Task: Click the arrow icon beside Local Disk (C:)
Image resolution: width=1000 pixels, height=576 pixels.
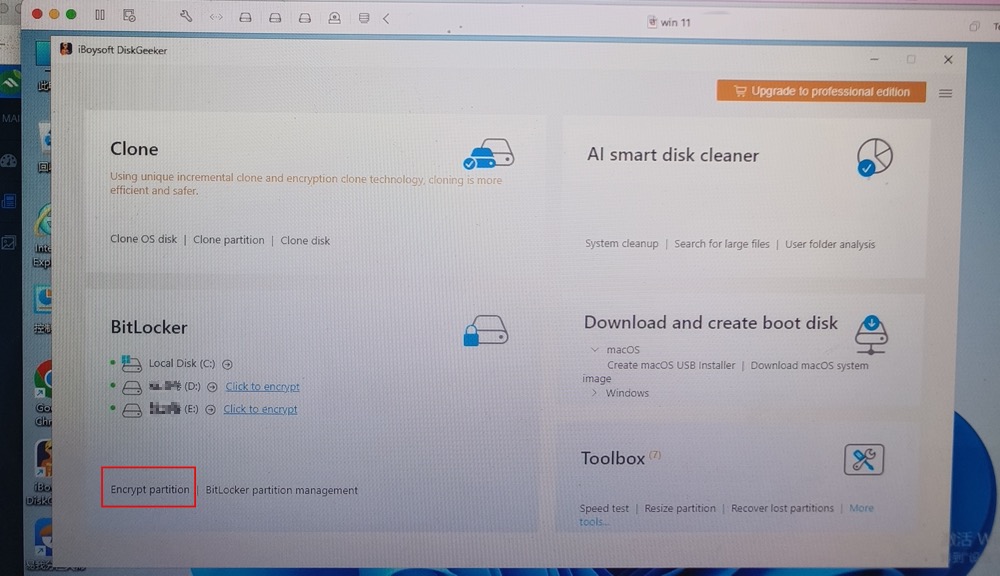Action: pyautogui.click(x=227, y=364)
